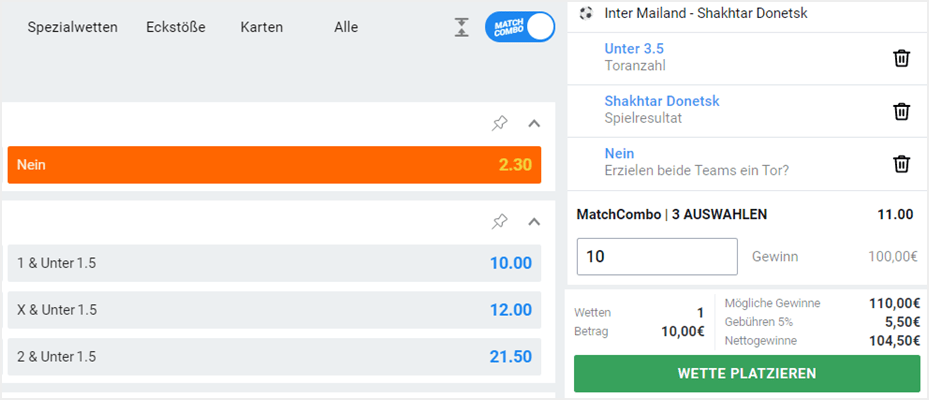Collapse the Unter 1.5 combo market section

click(x=534, y=221)
